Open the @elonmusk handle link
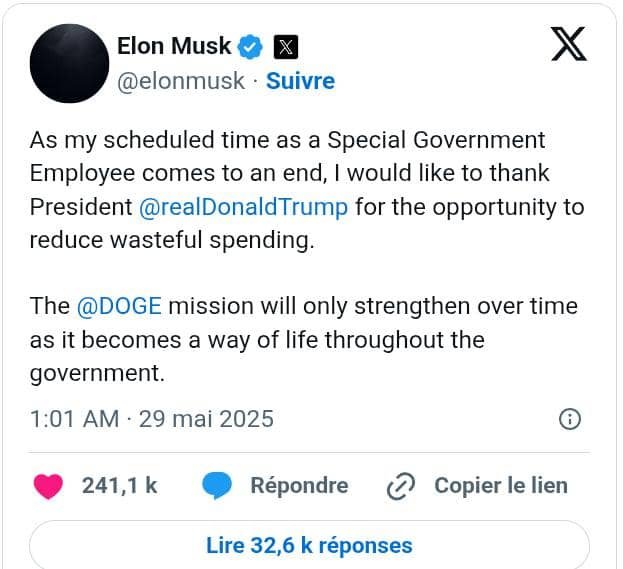Image resolution: width=623 pixels, height=569 pixels. (181, 81)
